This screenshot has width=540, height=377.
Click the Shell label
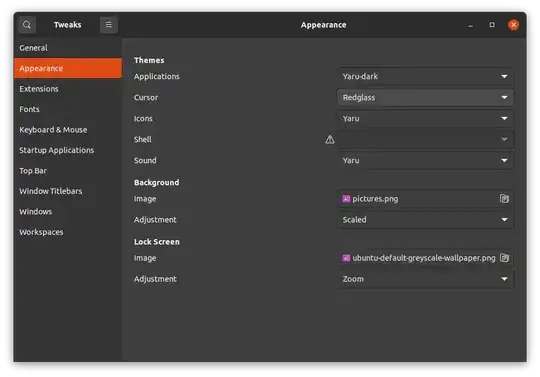(143, 139)
